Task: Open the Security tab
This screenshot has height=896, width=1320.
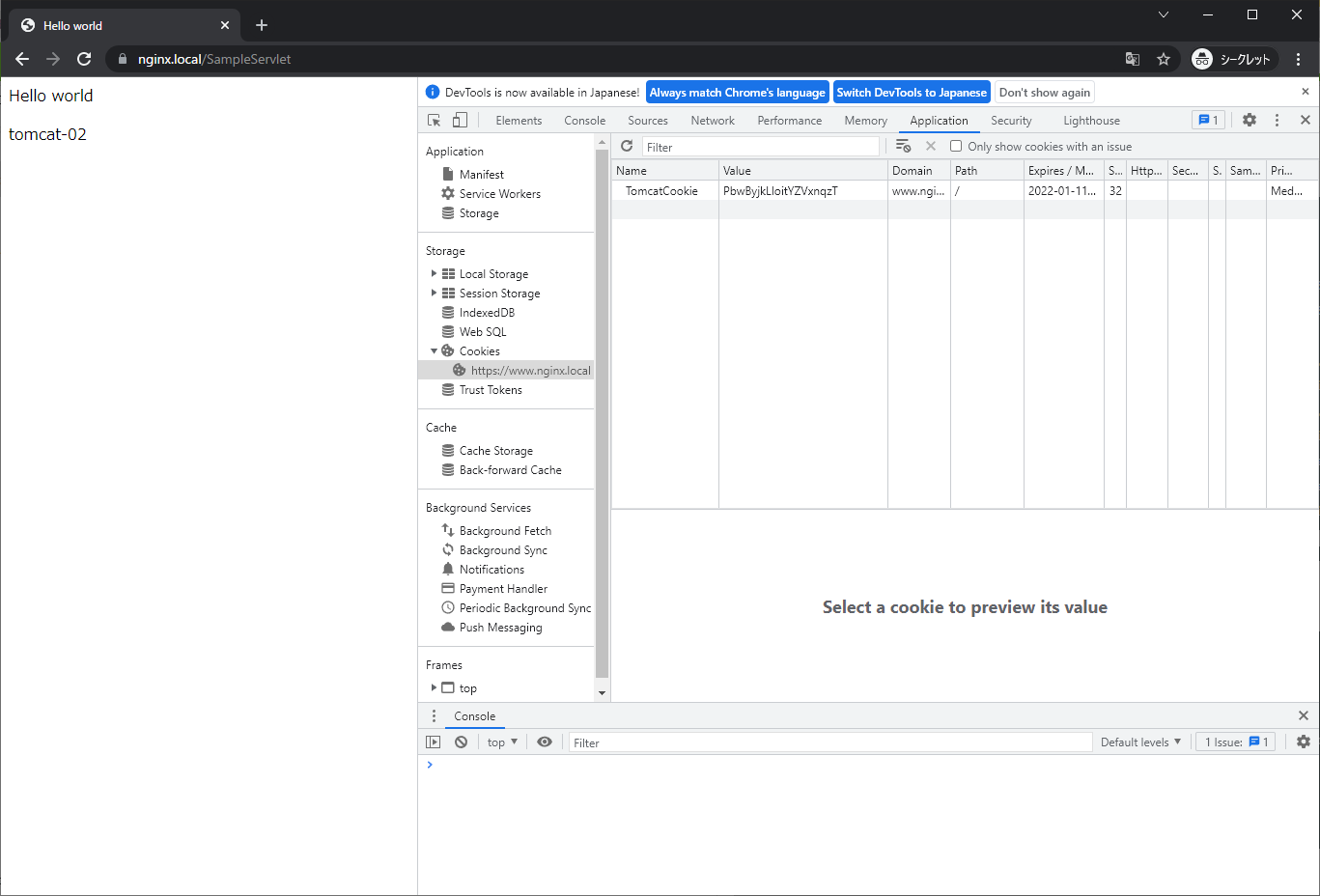Action: tap(1011, 121)
